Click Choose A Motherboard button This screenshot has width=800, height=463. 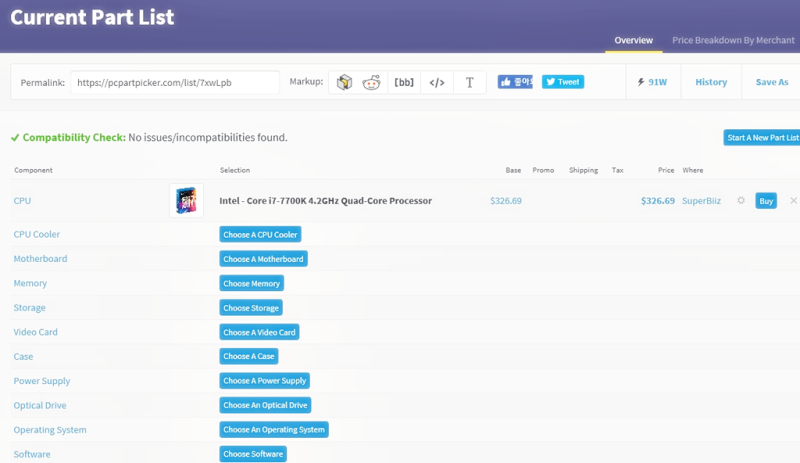tap(263, 259)
